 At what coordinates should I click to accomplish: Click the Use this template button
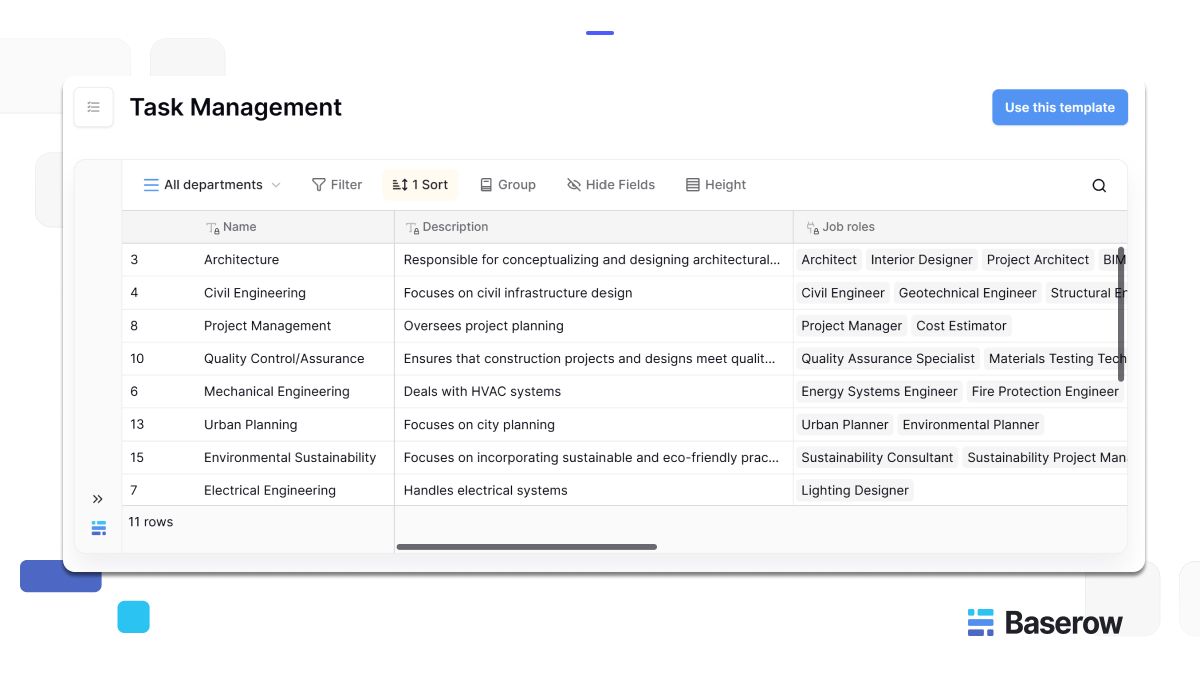[1059, 107]
